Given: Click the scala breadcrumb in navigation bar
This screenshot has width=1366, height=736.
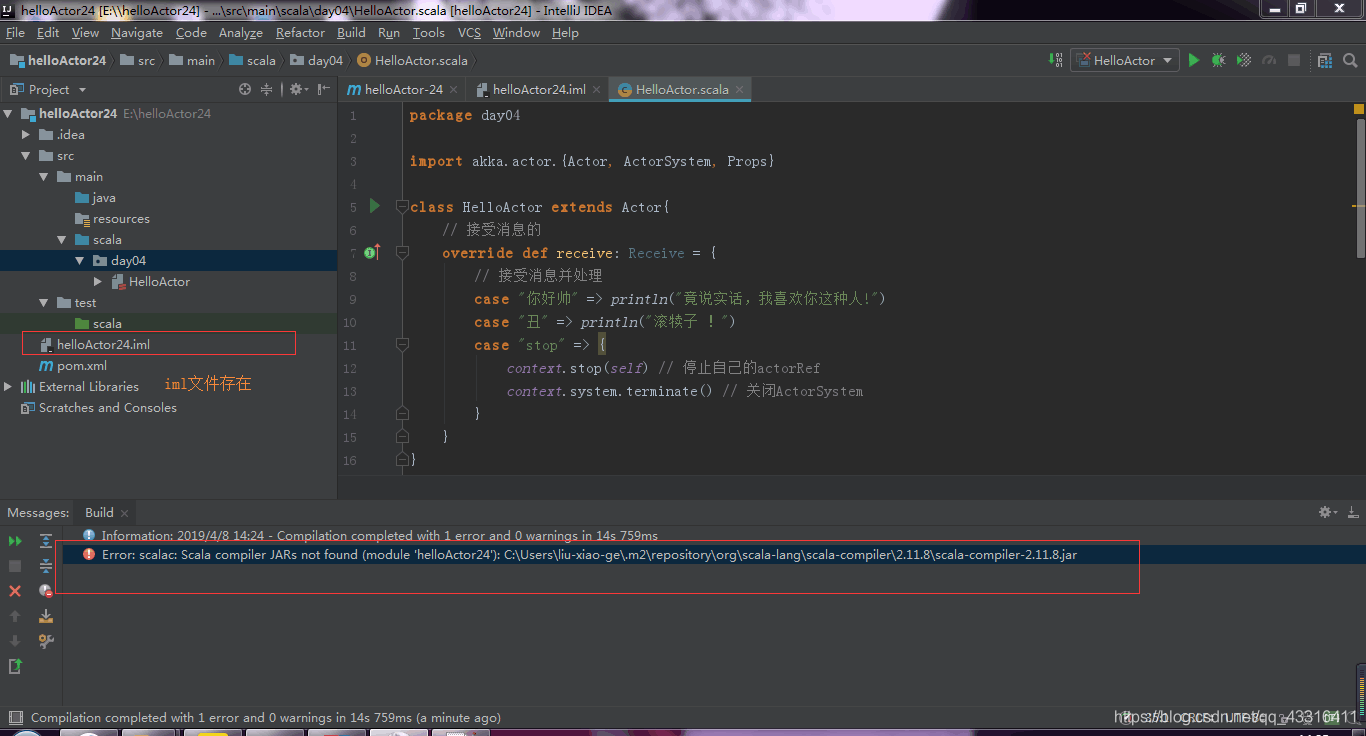Looking at the screenshot, I should point(252,60).
